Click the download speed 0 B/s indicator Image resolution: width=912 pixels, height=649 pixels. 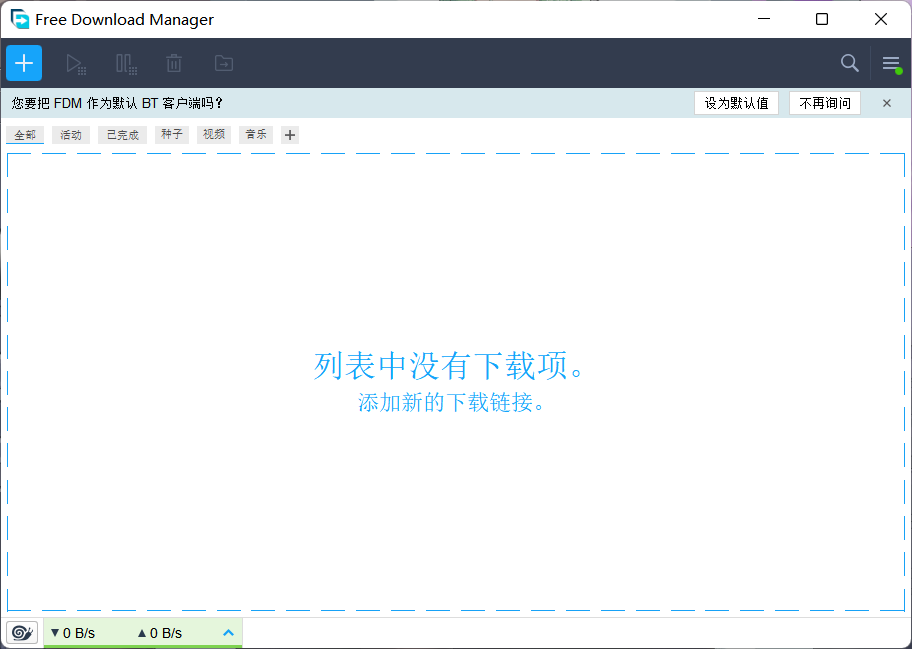pos(73,633)
